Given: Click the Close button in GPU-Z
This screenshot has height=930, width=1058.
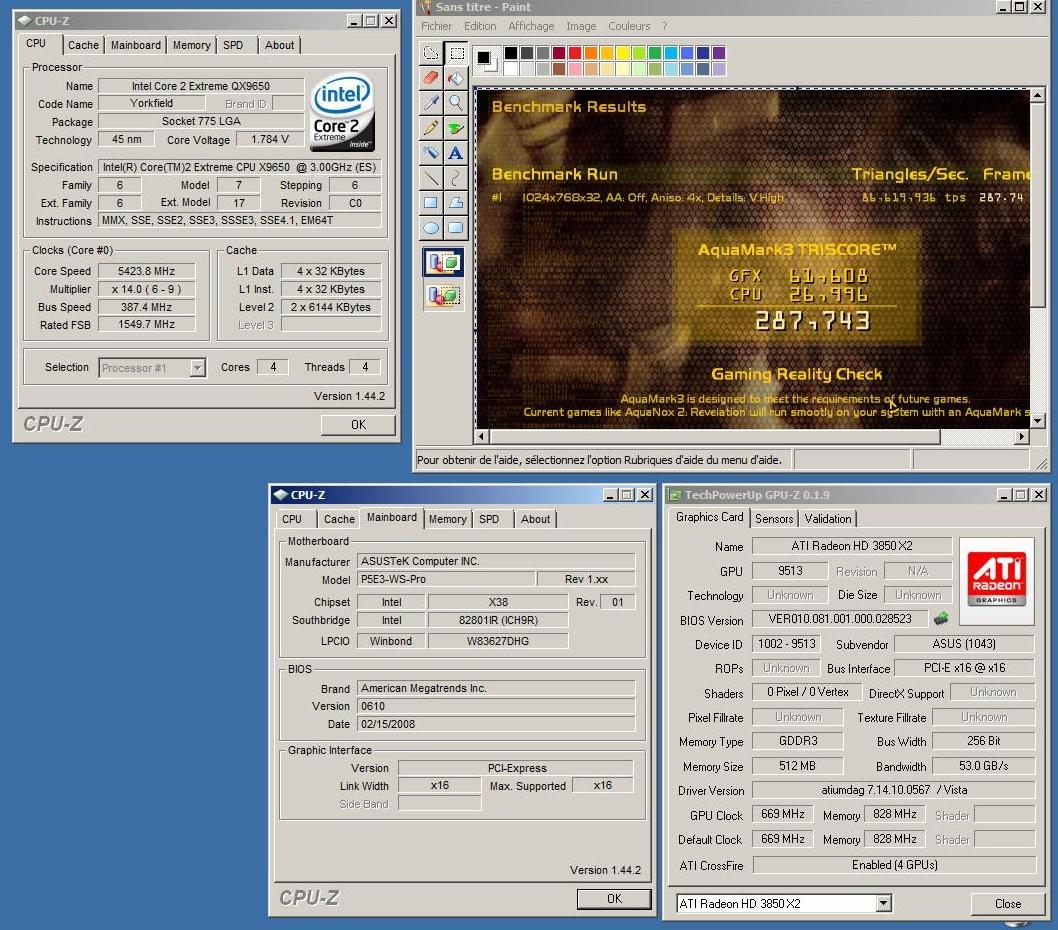Looking at the screenshot, I should pos(1007,904).
